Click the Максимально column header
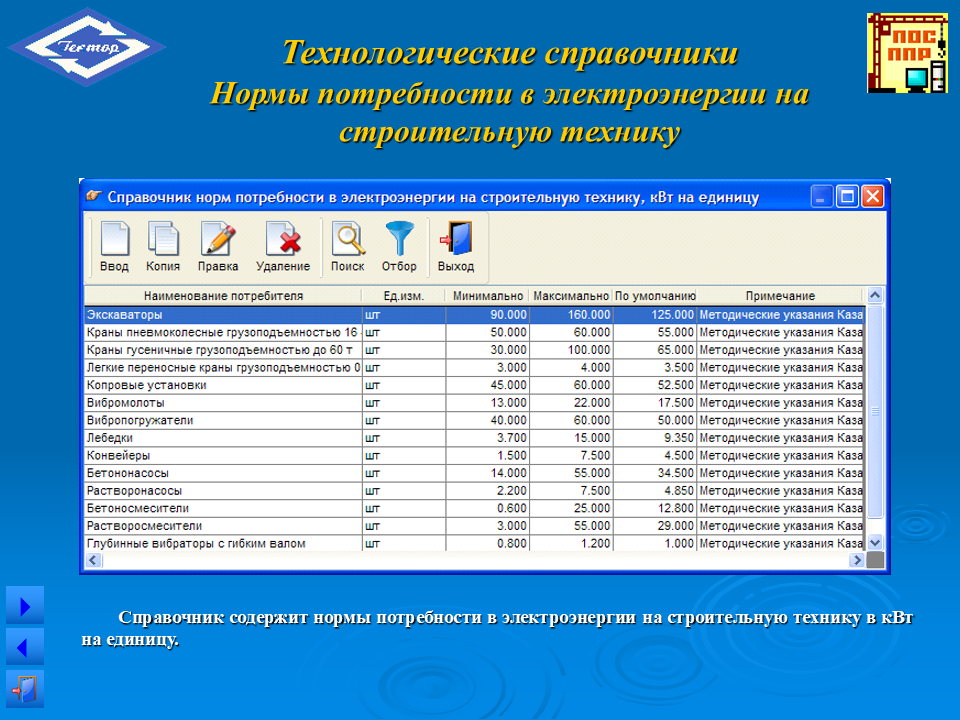 [x=571, y=296]
